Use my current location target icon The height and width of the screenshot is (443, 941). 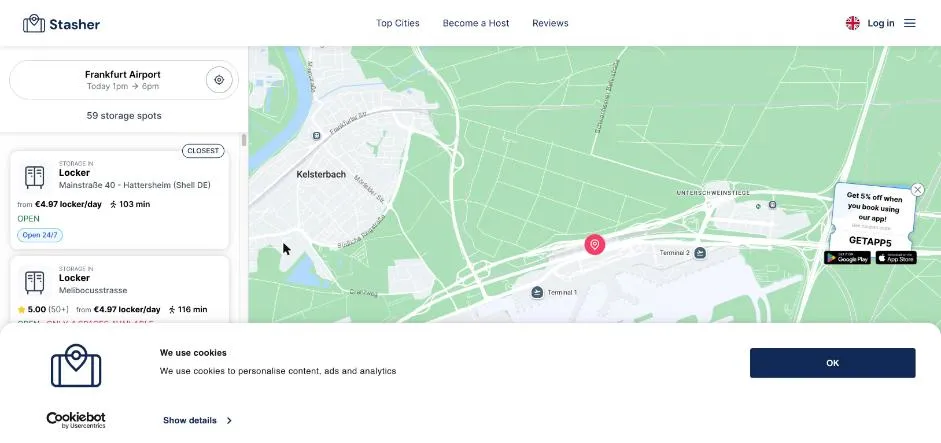[x=219, y=80]
